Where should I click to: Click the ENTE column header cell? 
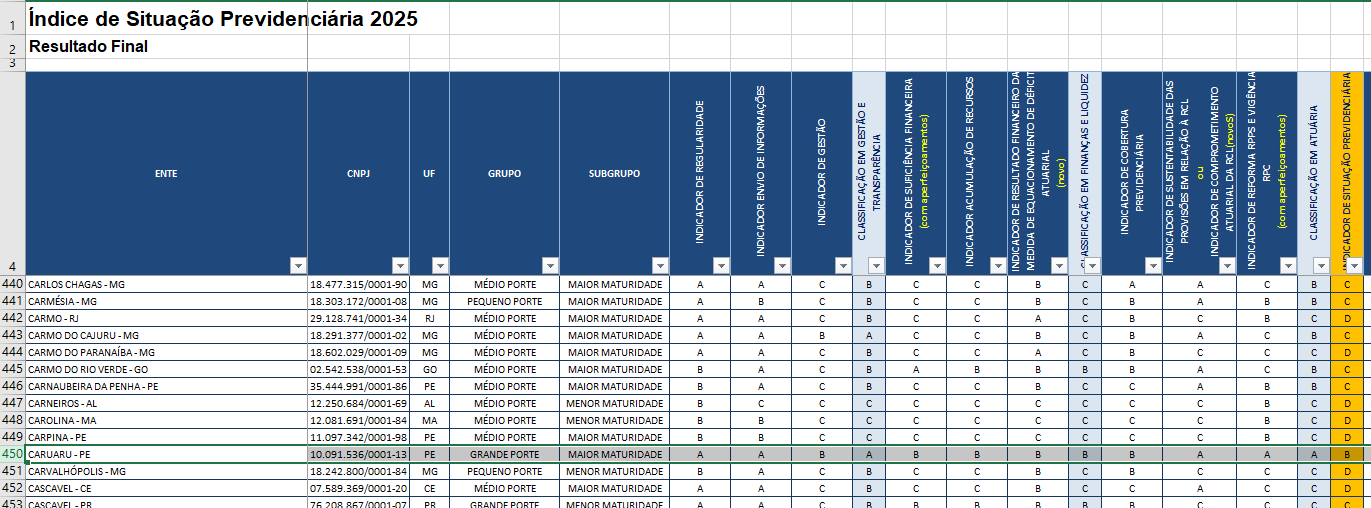pyautogui.click(x=166, y=173)
